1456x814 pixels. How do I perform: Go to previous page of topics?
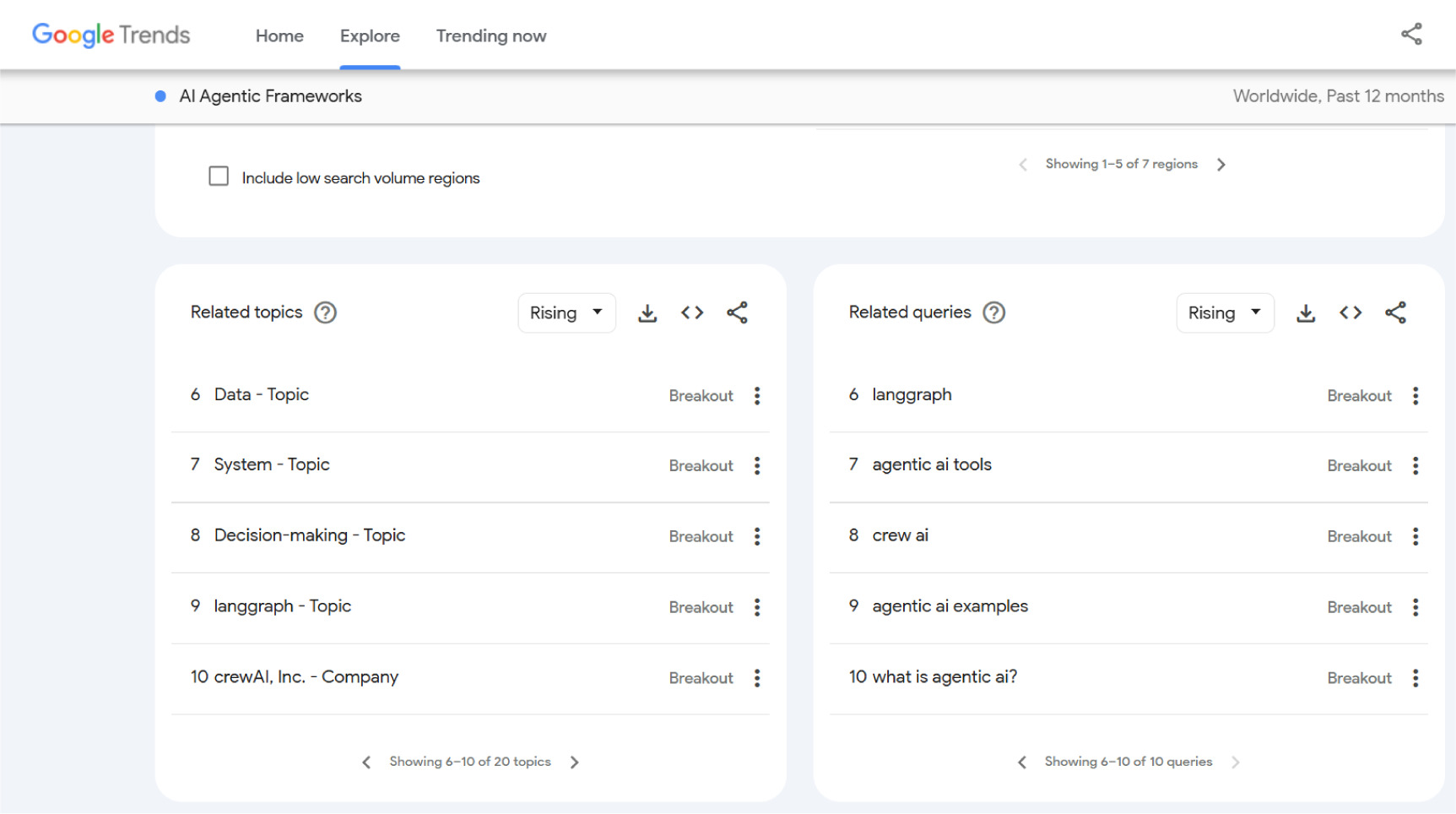click(x=366, y=762)
